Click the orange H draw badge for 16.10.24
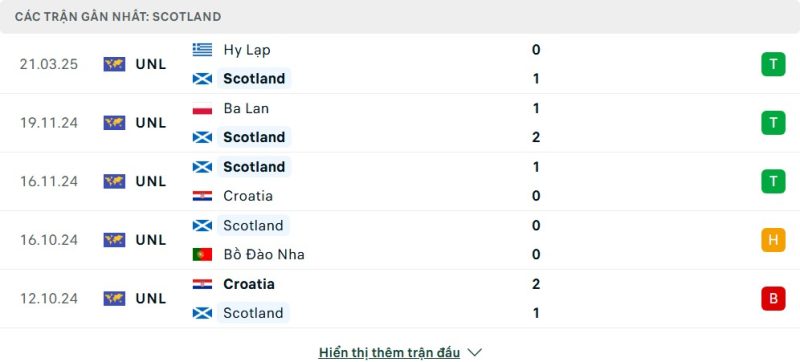This screenshot has width=800, height=362. tap(773, 240)
